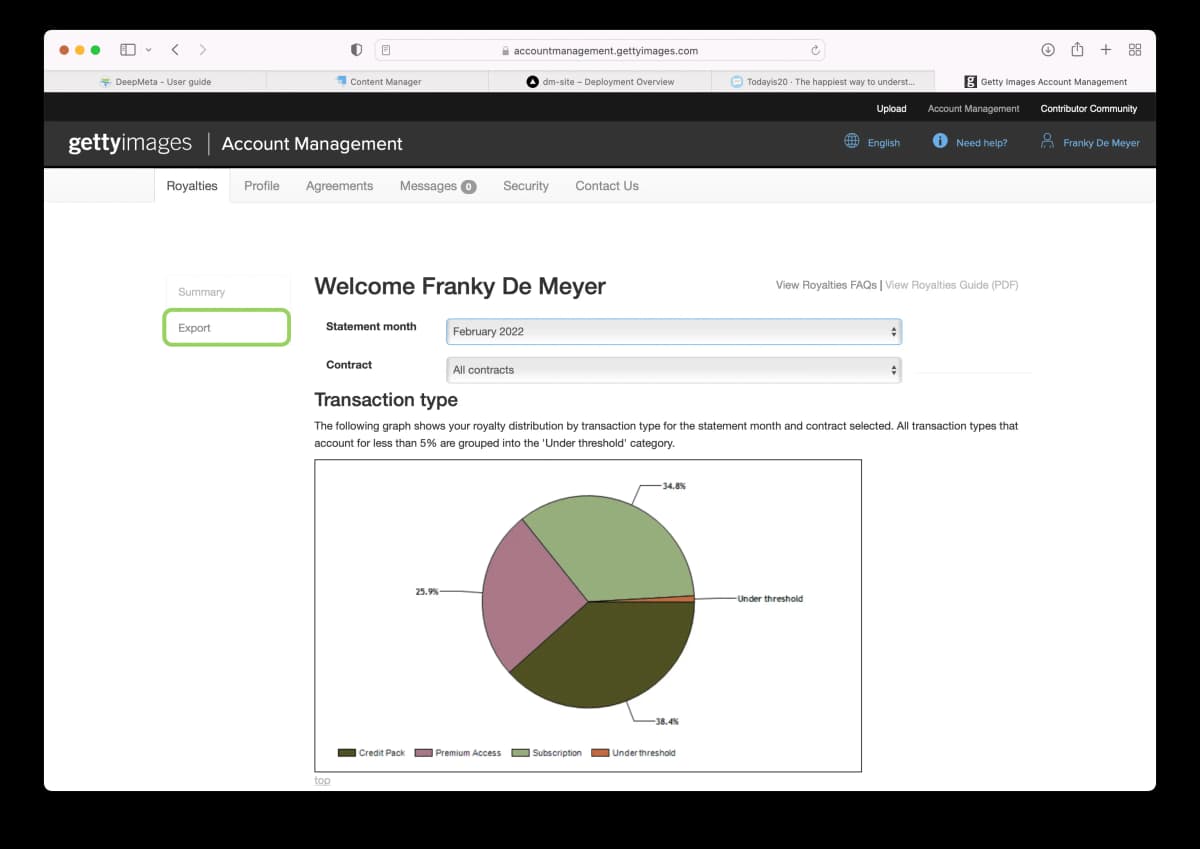Switch to dm-site Deployment Overview tab
Image resolution: width=1200 pixels, height=849 pixels.
coord(600,81)
